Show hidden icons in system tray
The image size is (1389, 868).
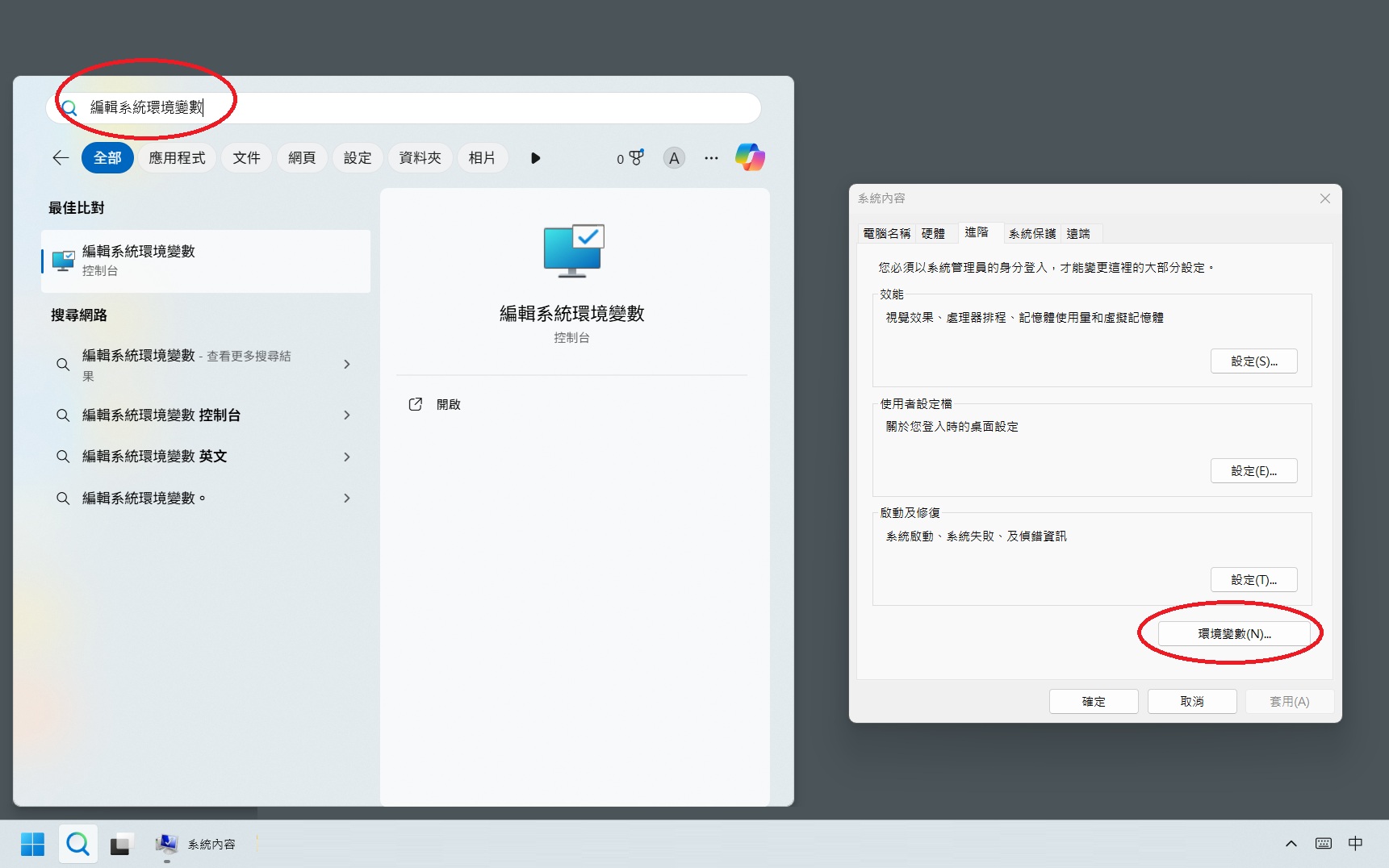click(x=1291, y=843)
